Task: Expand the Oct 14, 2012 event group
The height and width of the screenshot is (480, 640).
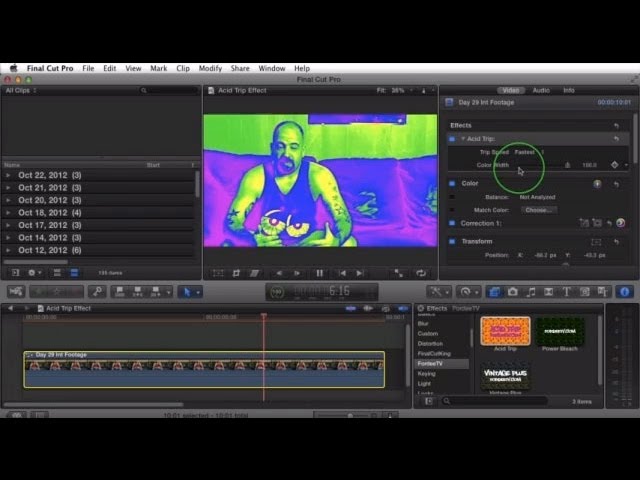Action: click(8, 238)
